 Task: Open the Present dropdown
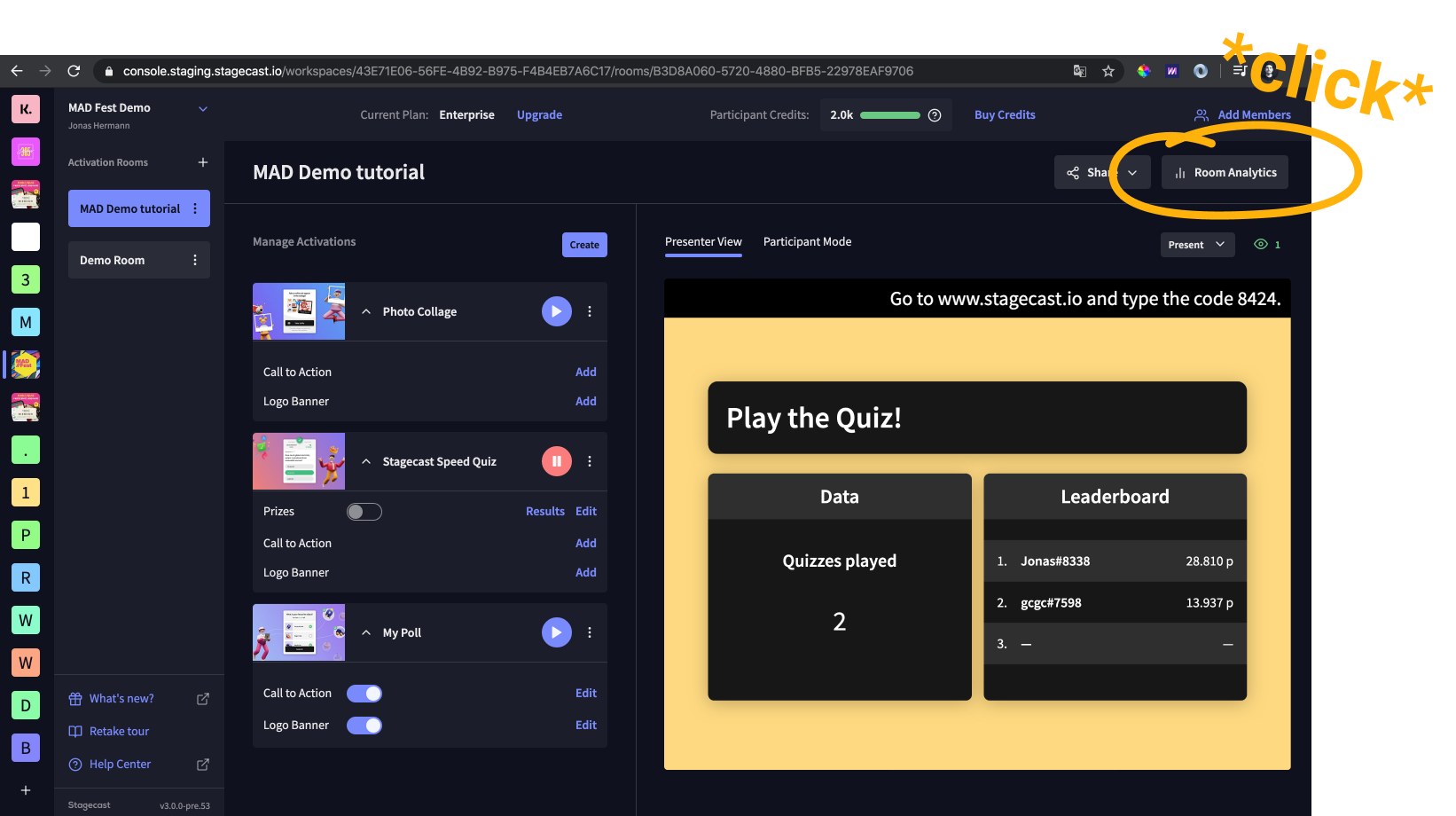tap(1197, 245)
